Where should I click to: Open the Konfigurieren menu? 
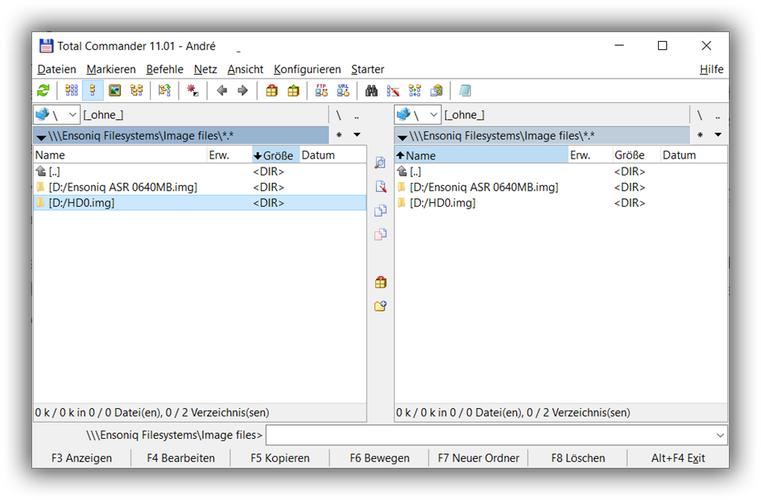(307, 69)
